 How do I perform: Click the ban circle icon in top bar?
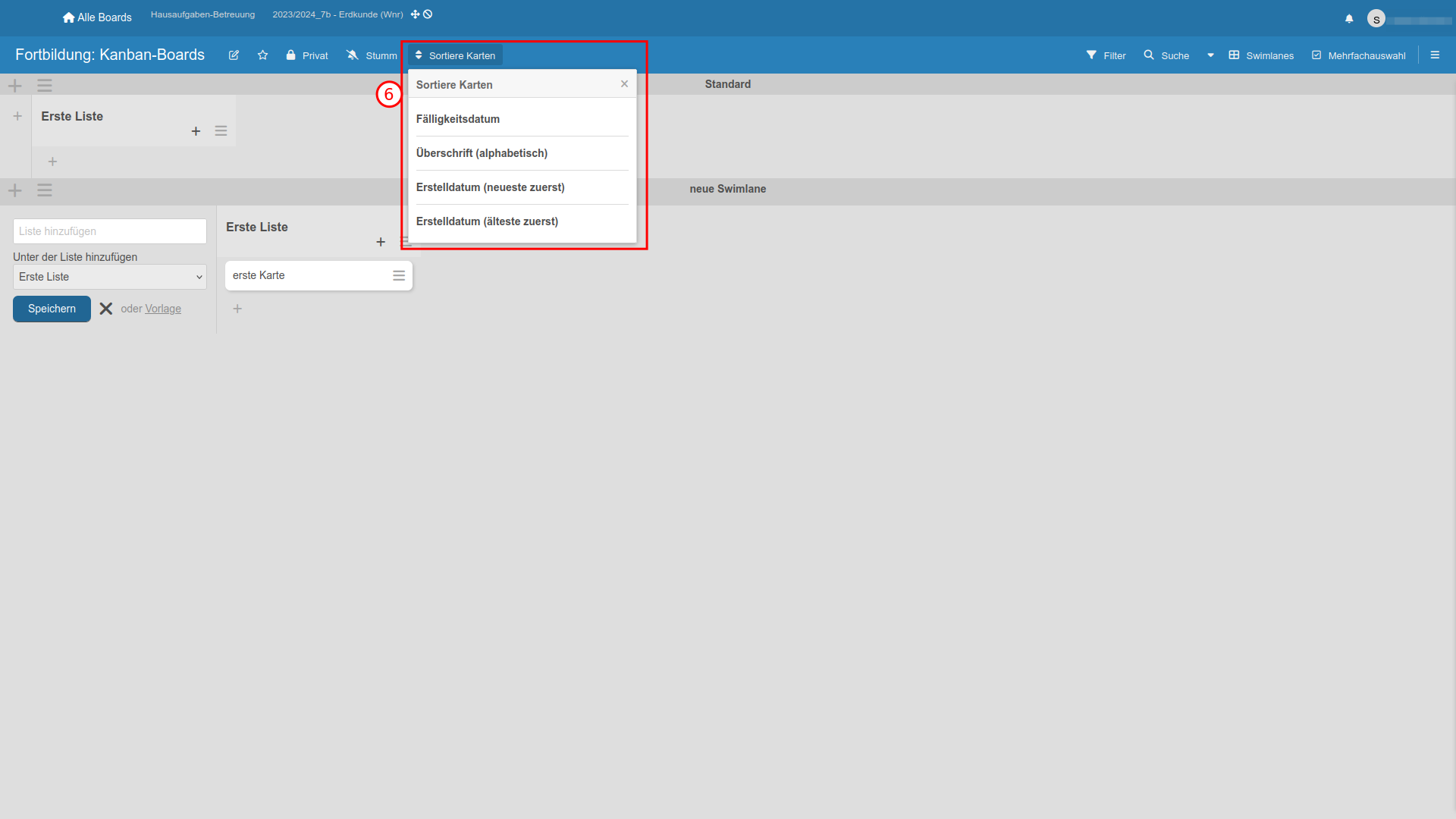pyautogui.click(x=428, y=14)
